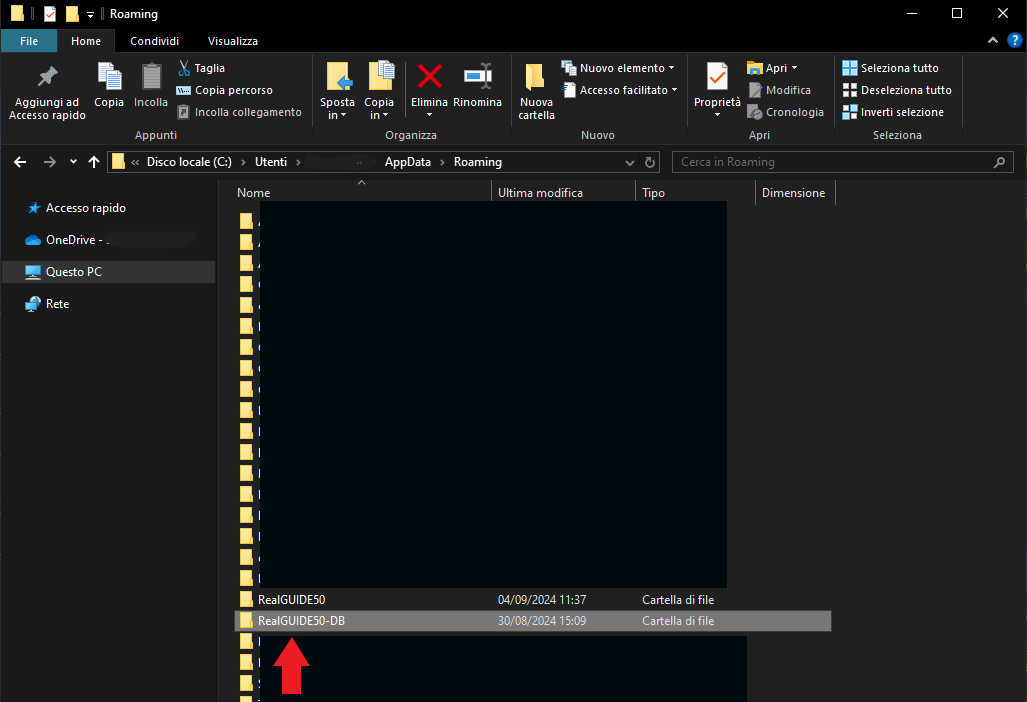Switch to the Visualizza tab
Image resolution: width=1027 pixels, height=702 pixels.
click(233, 41)
